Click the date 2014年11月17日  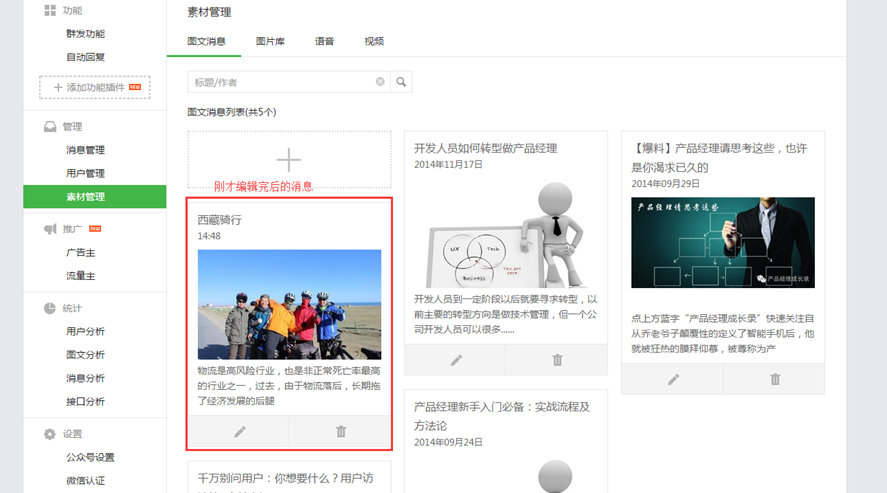tap(448, 165)
